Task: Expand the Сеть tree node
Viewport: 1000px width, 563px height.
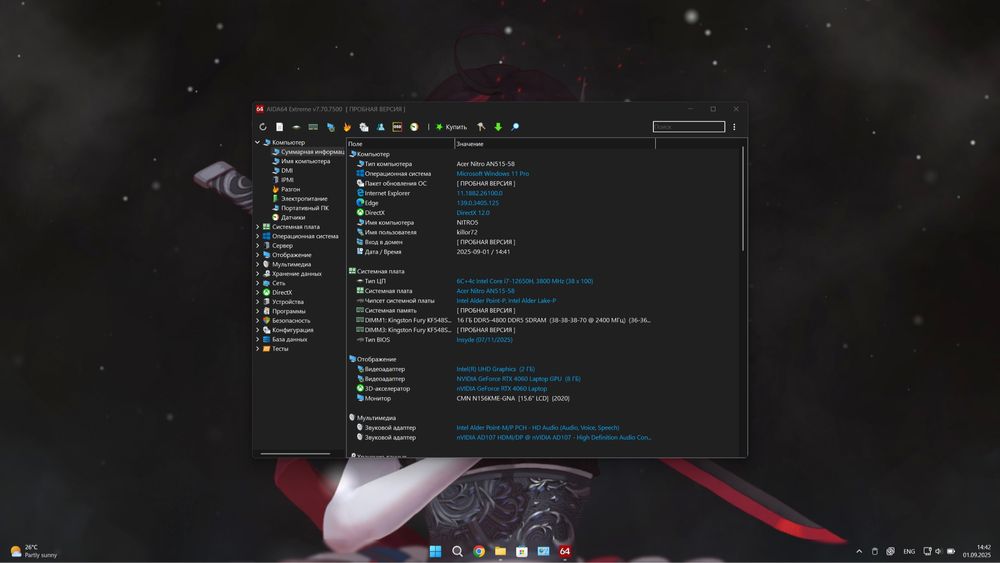Action: [x=258, y=282]
